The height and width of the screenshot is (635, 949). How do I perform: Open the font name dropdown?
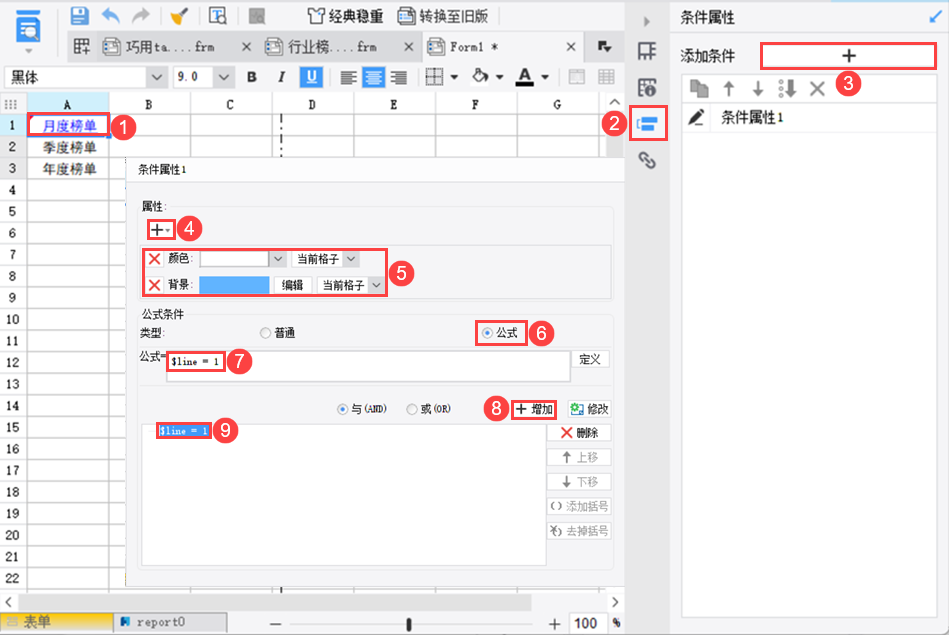(x=157, y=77)
